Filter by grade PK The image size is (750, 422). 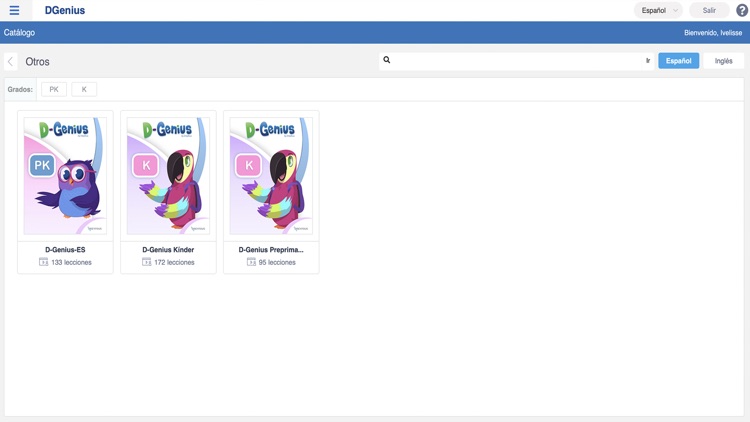(x=54, y=89)
